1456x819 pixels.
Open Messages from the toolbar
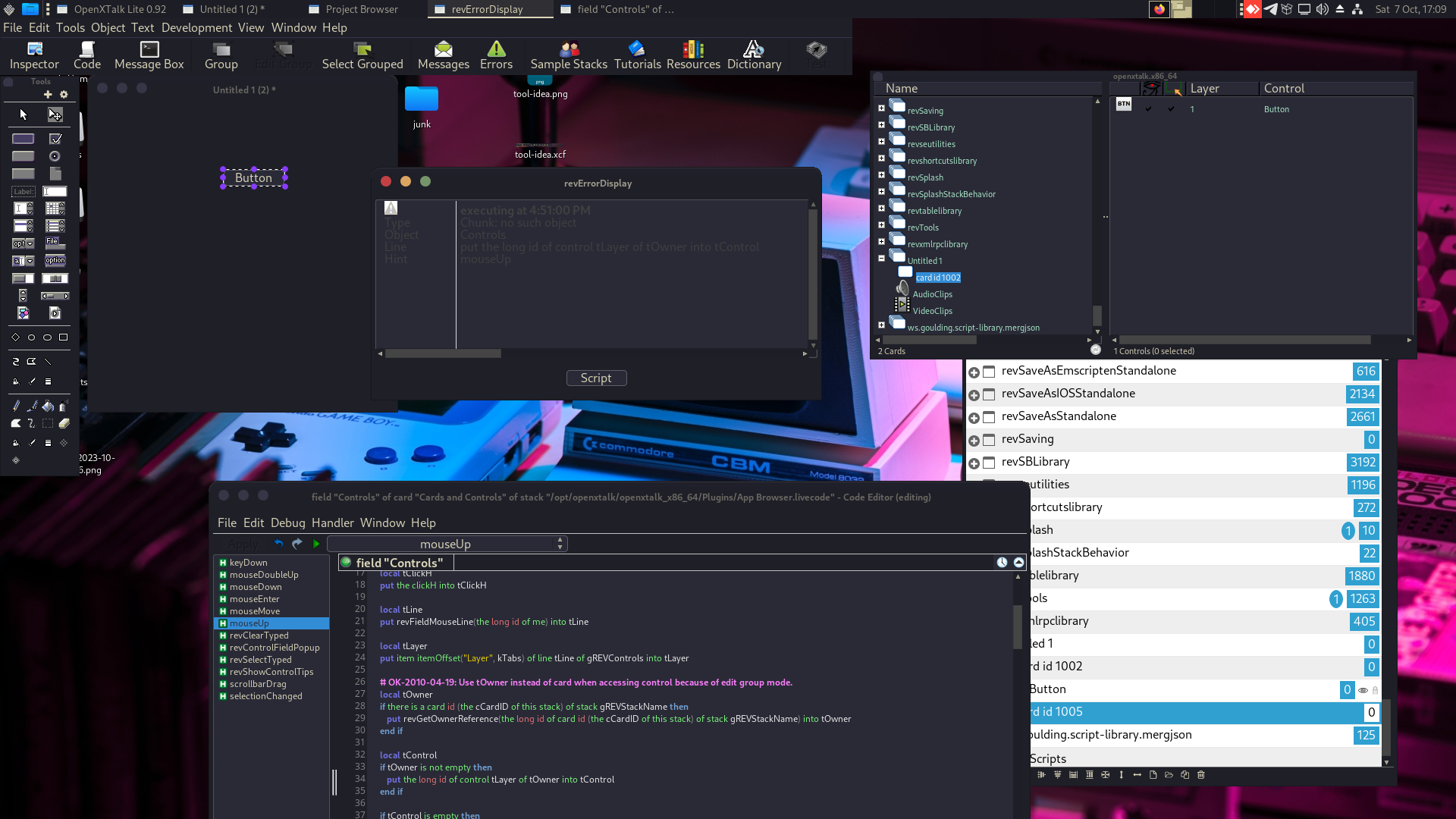(444, 55)
